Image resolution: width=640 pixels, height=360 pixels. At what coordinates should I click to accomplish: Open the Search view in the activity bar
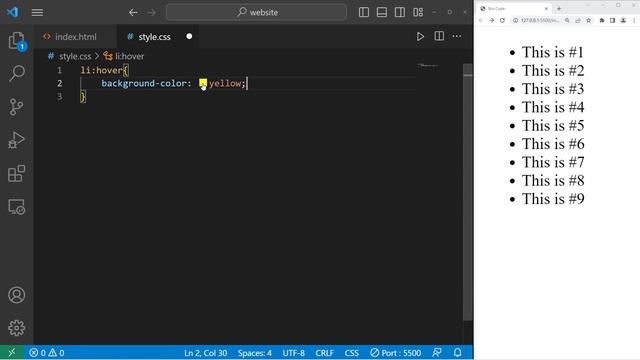[17, 73]
